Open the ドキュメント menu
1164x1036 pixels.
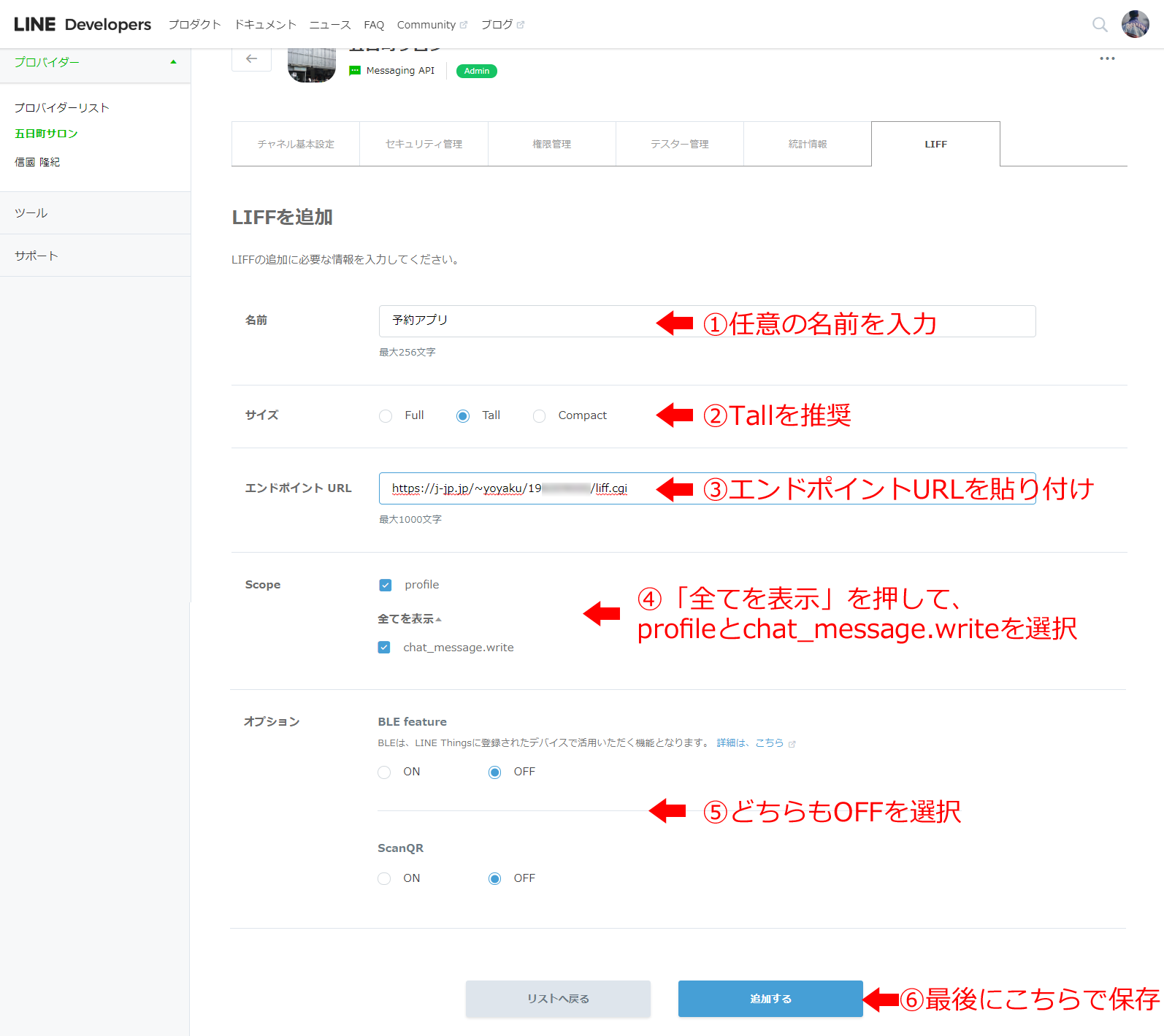pos(265,25)
